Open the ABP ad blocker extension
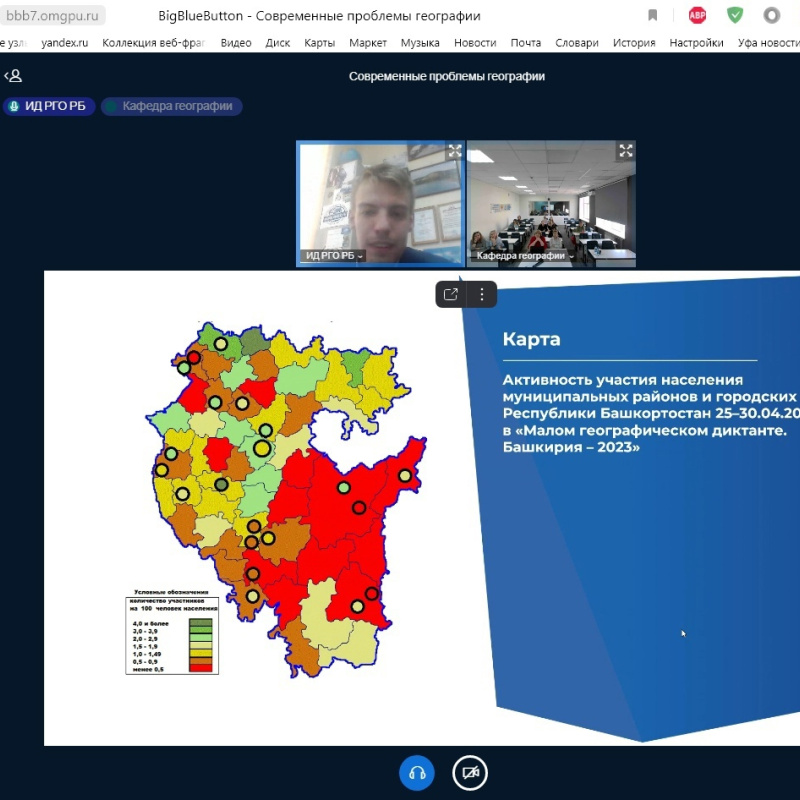The width and height of the screenshot is (800, 800). click(x=697, y=15)
